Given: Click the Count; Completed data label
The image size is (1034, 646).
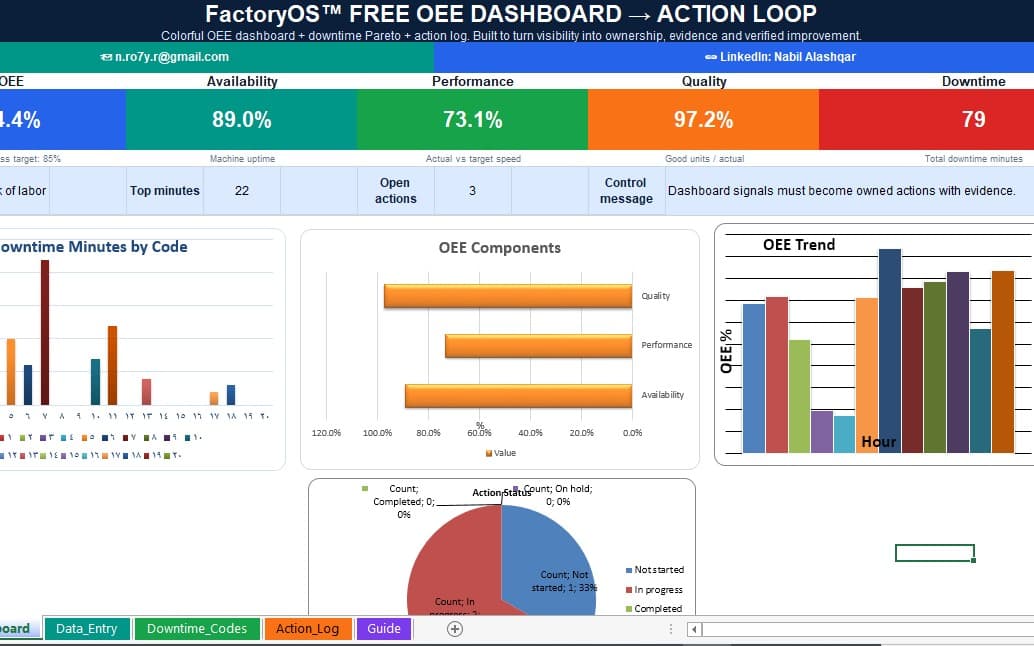Looking at the screenshot, I should (x=404, y=502).
